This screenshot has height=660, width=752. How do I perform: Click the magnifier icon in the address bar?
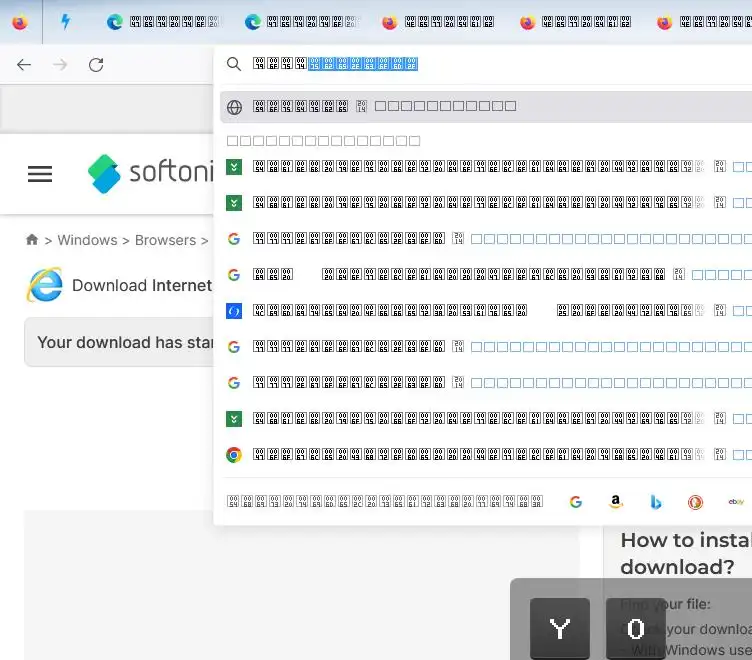click(x=234, y=64)
